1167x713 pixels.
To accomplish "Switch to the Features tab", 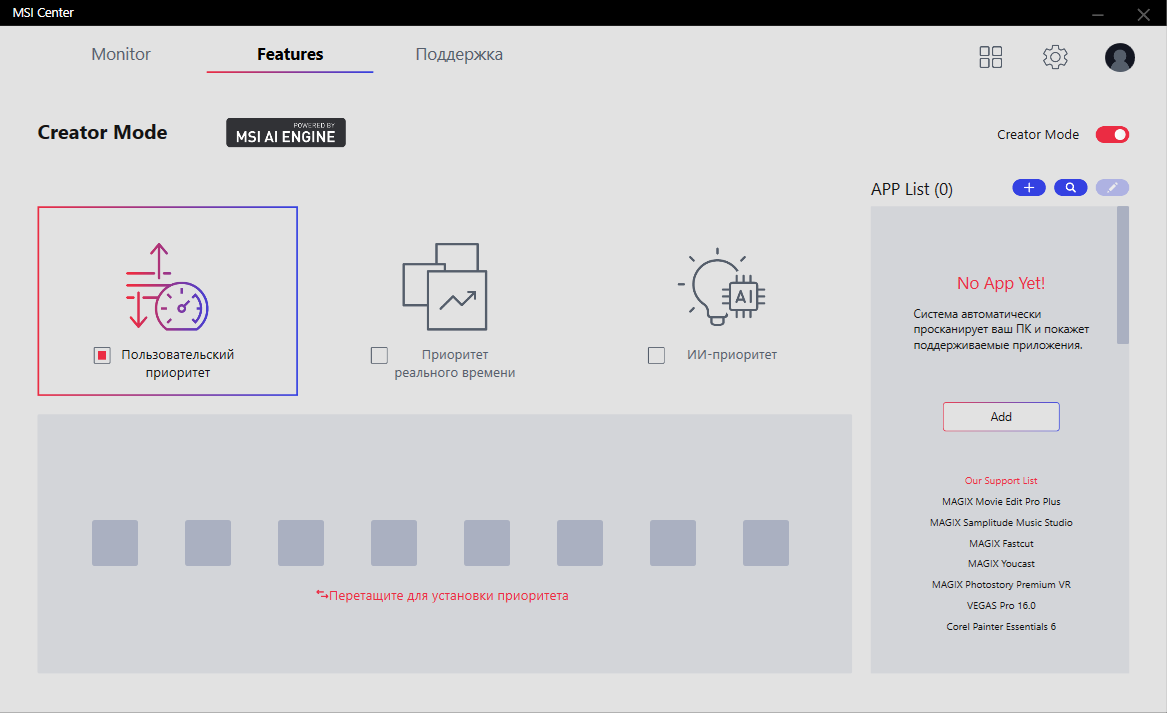I will click(x=290, y=54).
